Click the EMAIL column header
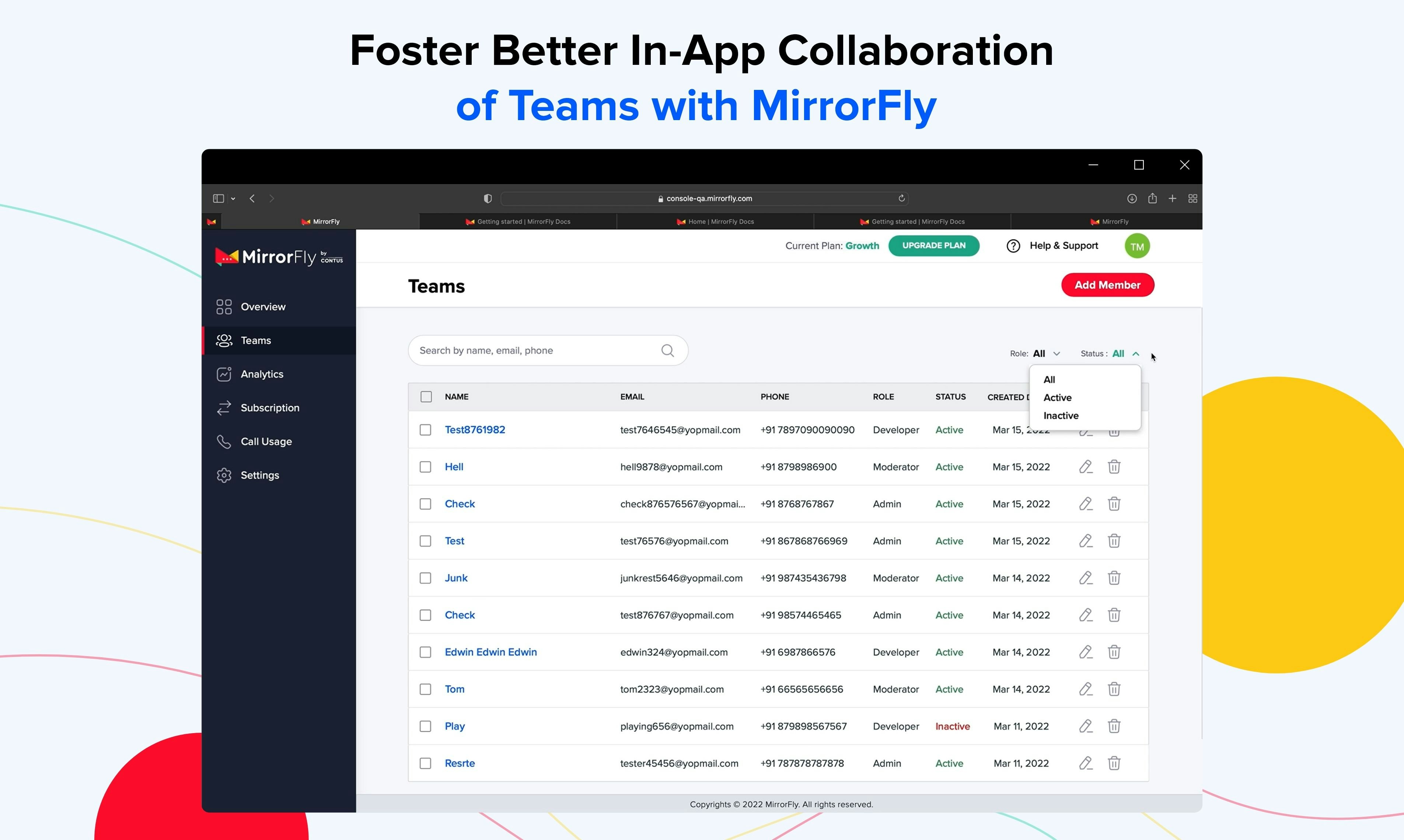 [x=632, y=397]
